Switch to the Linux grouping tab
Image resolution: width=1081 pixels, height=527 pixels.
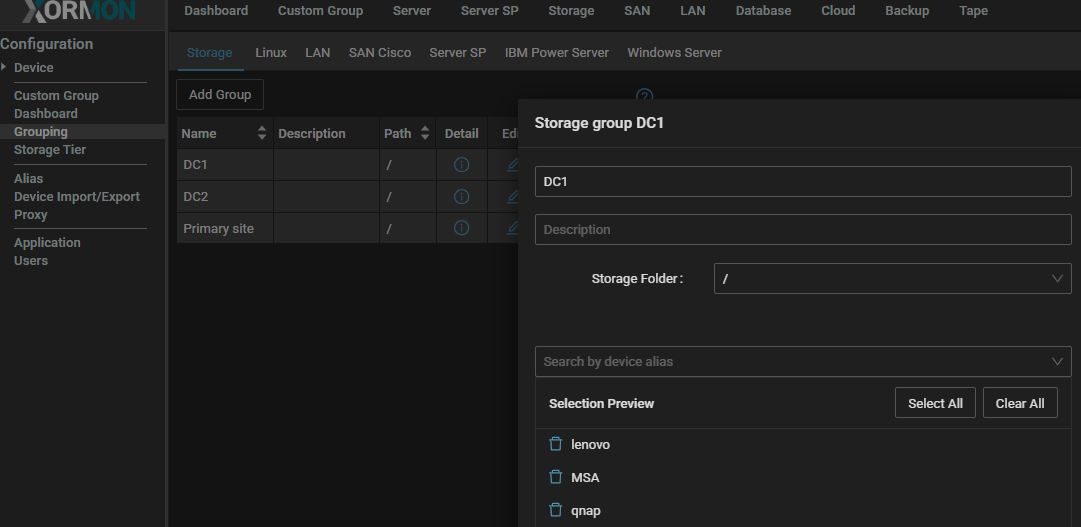coord(270,53)
